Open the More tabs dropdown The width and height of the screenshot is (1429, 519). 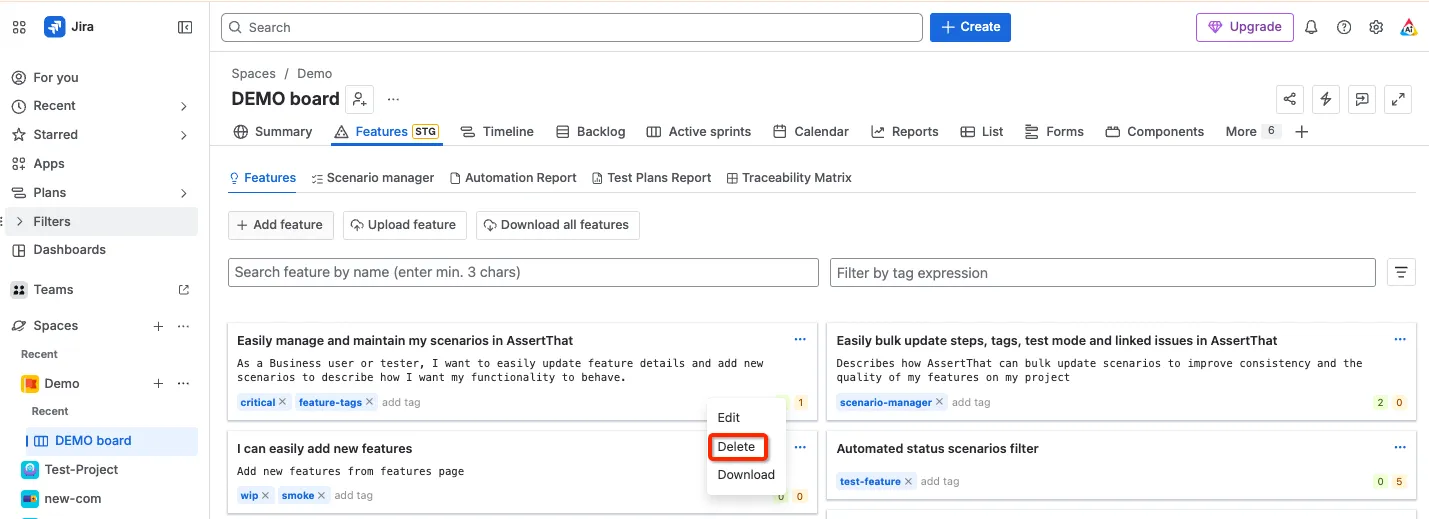pyautogui.click(x=1252, y=132)
